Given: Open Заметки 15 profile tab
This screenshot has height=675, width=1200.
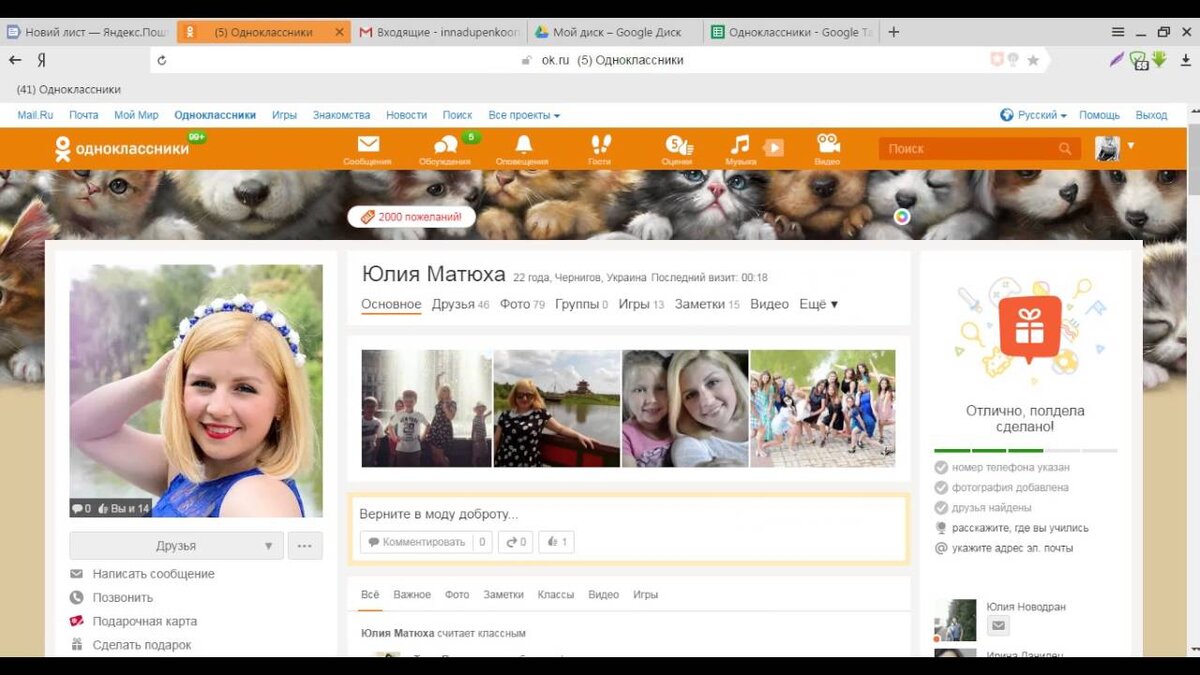Looking at the screenshot, I should click(707, 304).
